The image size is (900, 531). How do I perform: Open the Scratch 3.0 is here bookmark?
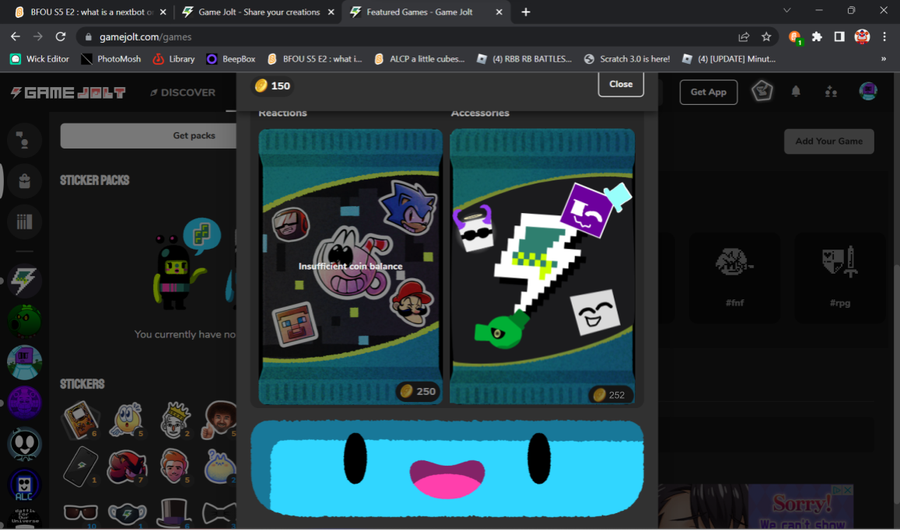tap(627, 59)
